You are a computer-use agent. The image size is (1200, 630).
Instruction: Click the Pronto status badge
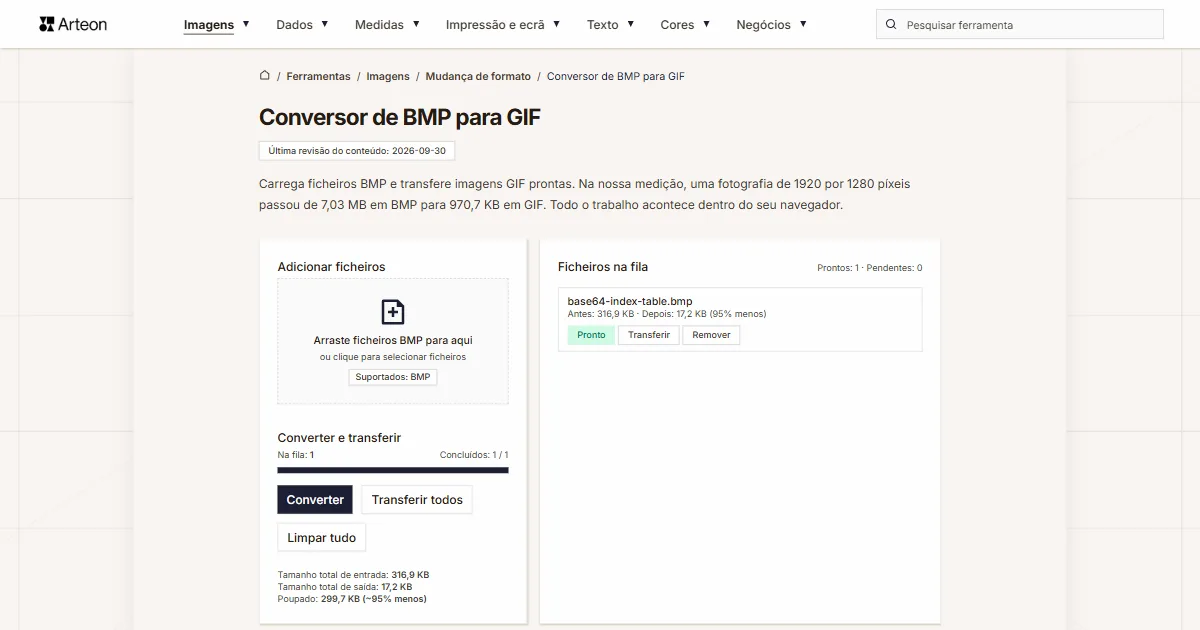click(591, 335)
